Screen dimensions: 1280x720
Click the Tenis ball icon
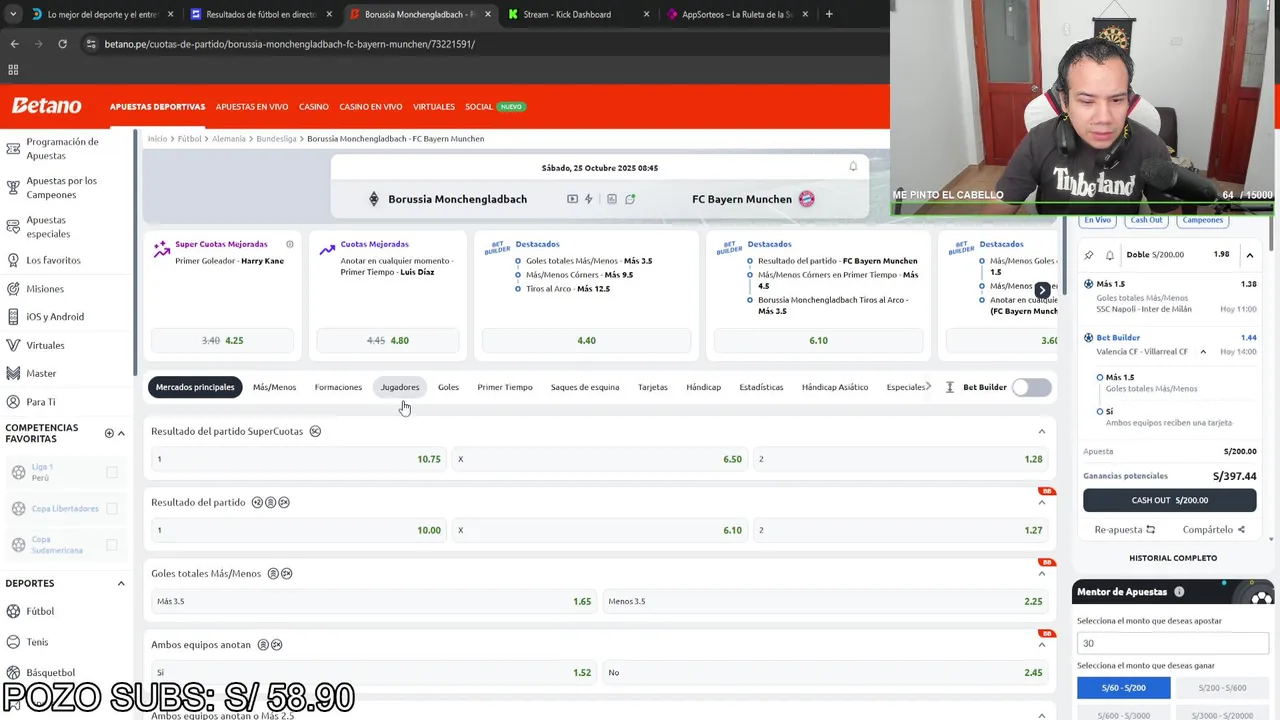13,642
